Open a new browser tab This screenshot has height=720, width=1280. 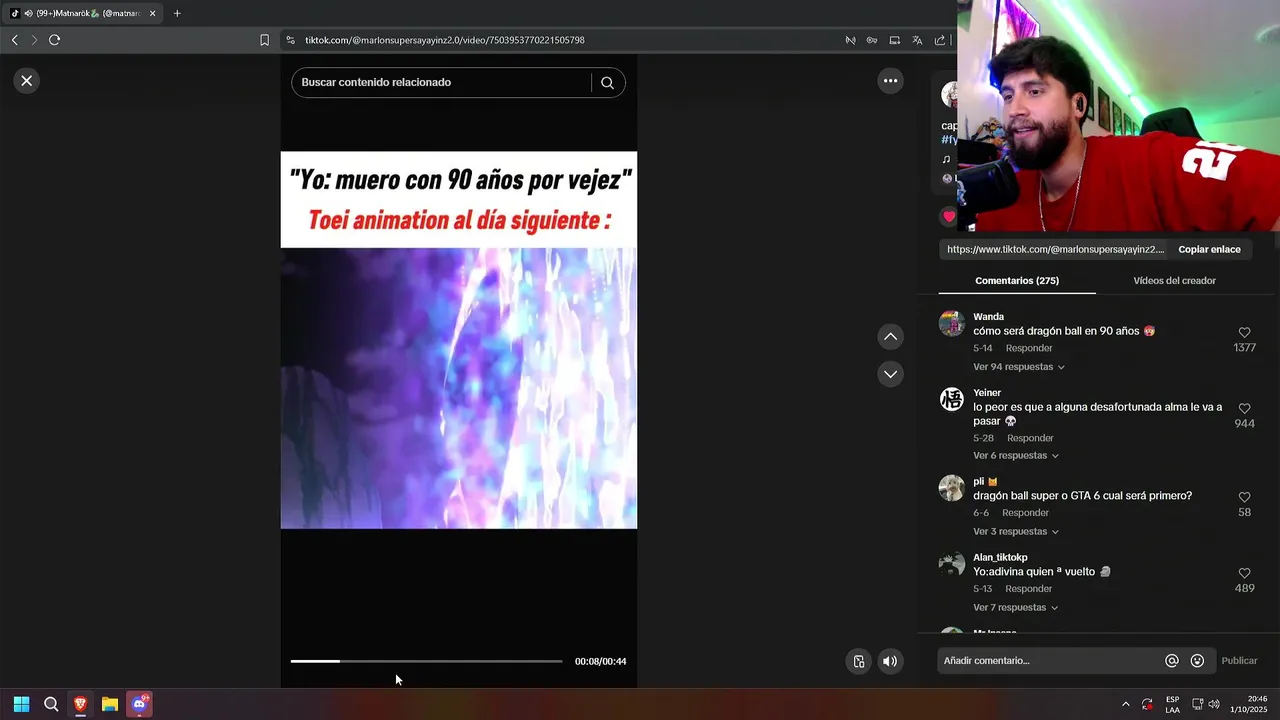pyautogui.click(x=177, y=13)
